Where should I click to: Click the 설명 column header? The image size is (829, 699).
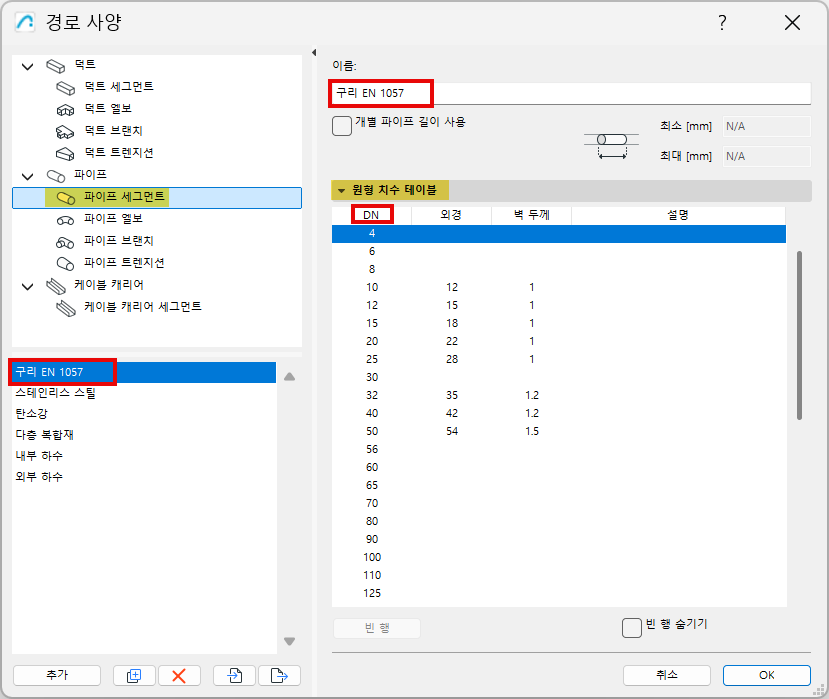click(x=678, y=215)
